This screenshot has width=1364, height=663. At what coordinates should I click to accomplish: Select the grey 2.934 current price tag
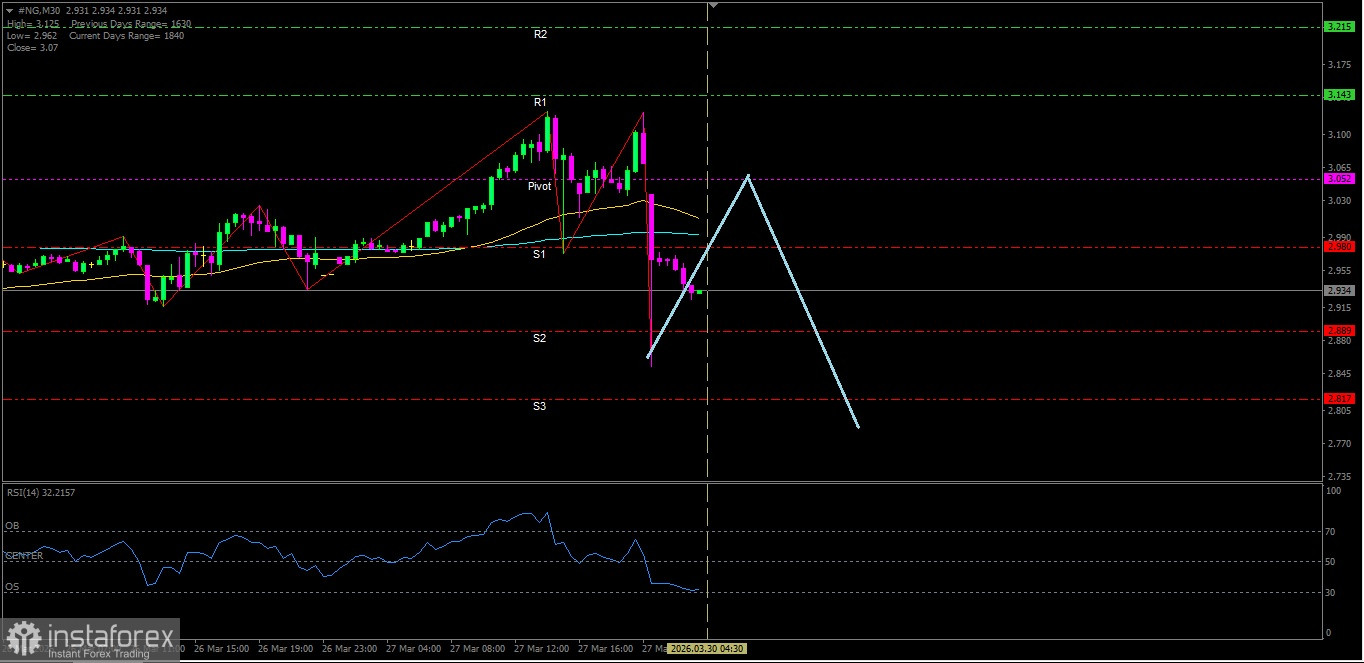(1338, 291)
